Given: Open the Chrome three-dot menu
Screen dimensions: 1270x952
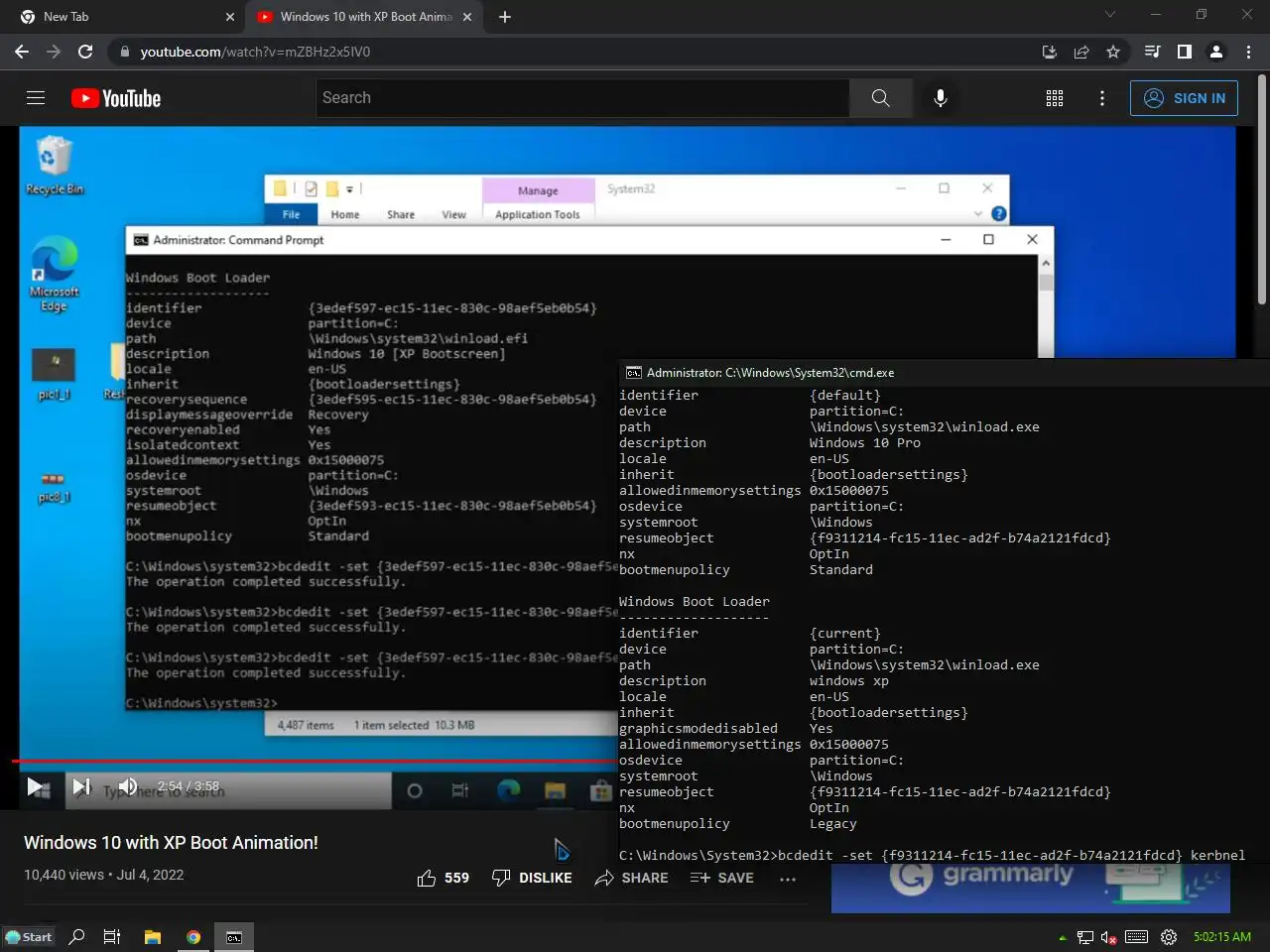Looking at the screenshot, I should tap(1248, 52).
